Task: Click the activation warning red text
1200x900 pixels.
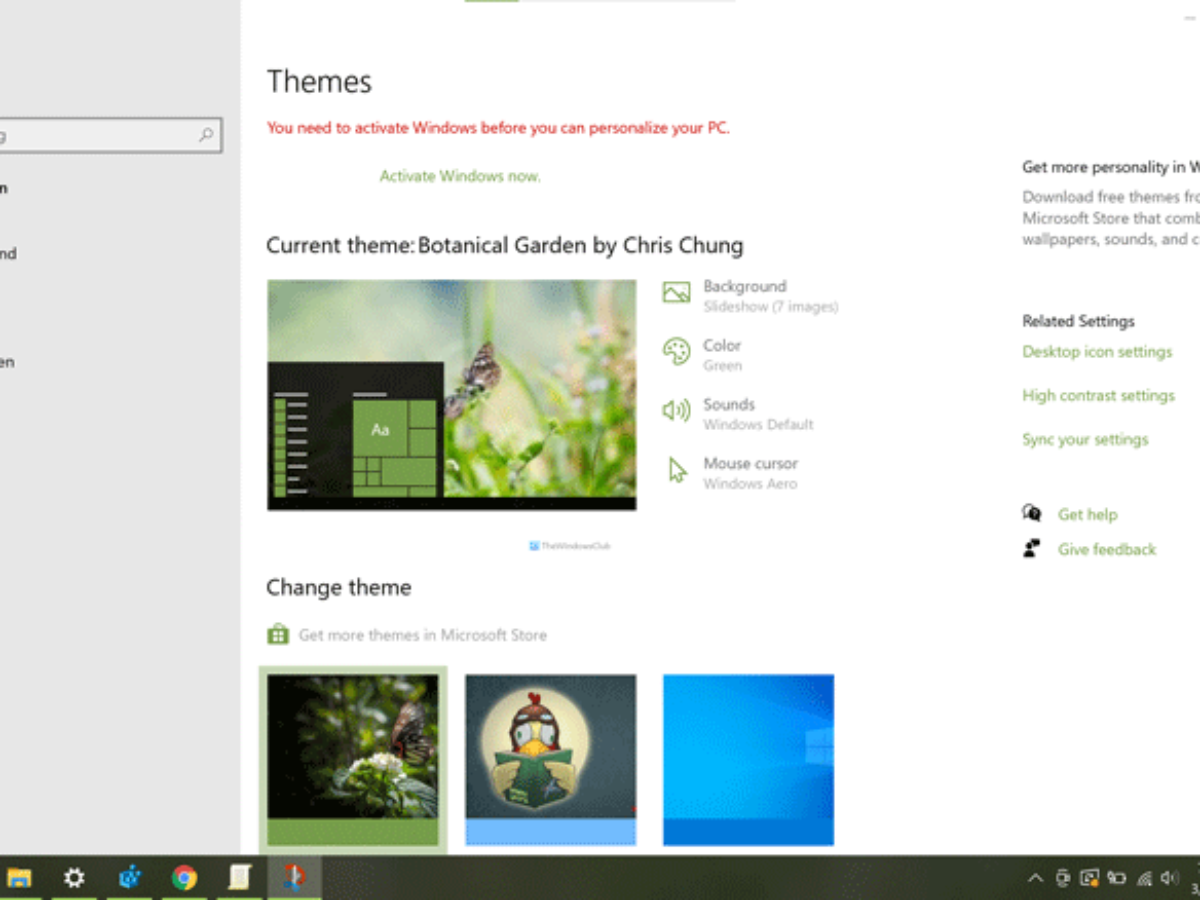Action: coord(499,128)
